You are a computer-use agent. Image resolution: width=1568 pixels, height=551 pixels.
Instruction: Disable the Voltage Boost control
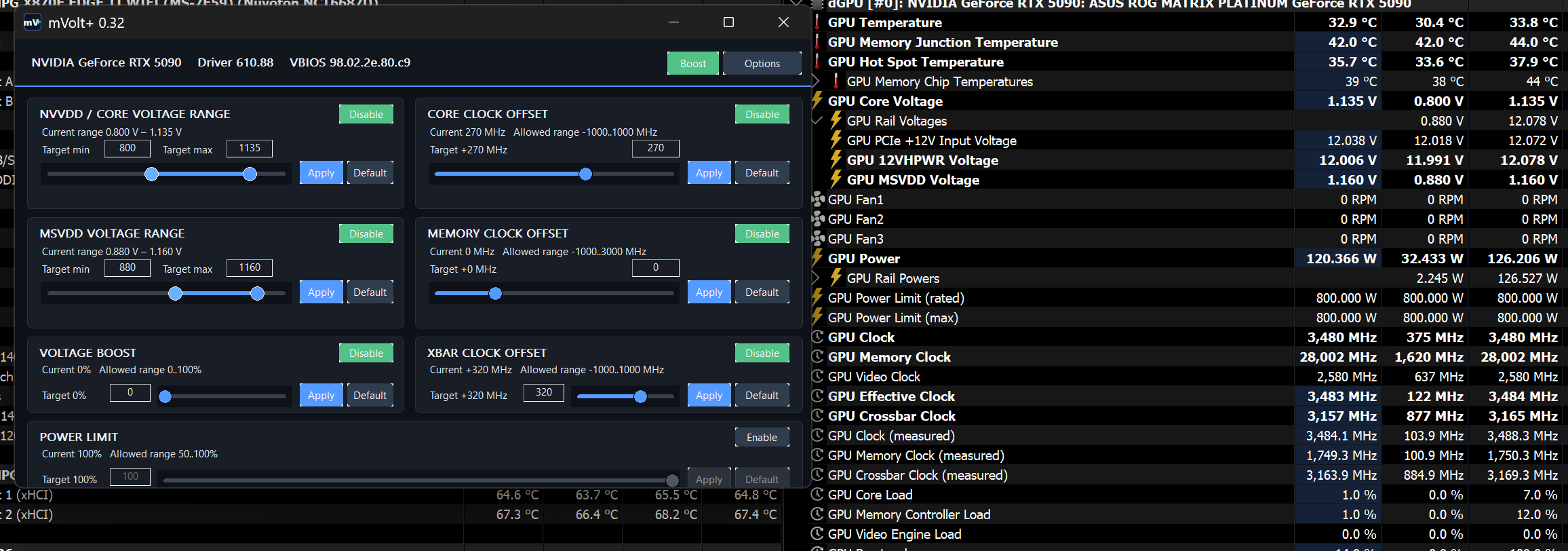366,353
